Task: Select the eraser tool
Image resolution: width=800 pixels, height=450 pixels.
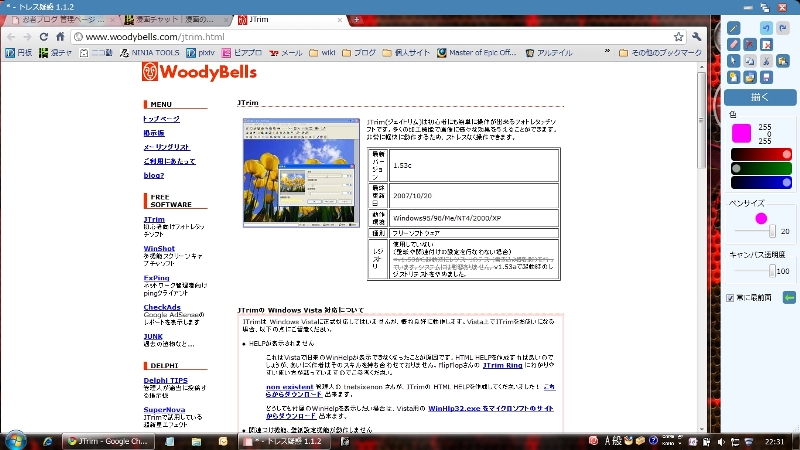Action: pyautogui.click(x=734, y=44)
